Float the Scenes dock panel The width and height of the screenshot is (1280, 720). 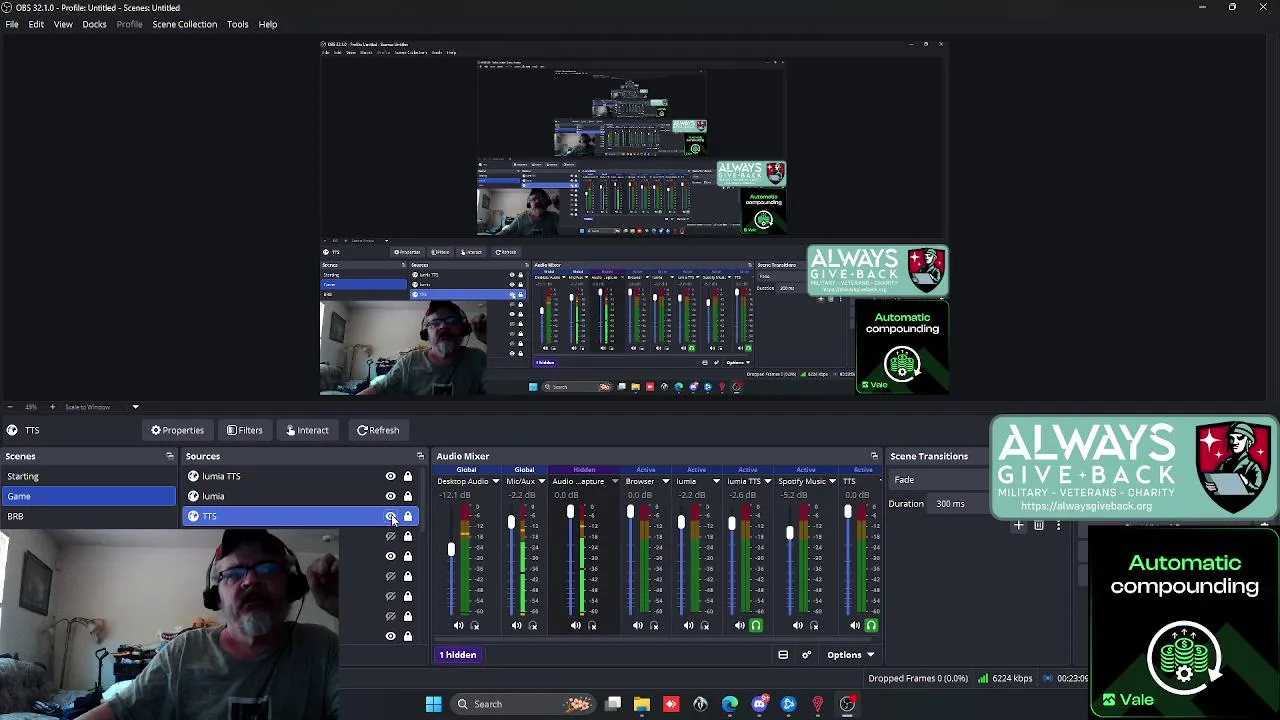(x=169, y=456)
